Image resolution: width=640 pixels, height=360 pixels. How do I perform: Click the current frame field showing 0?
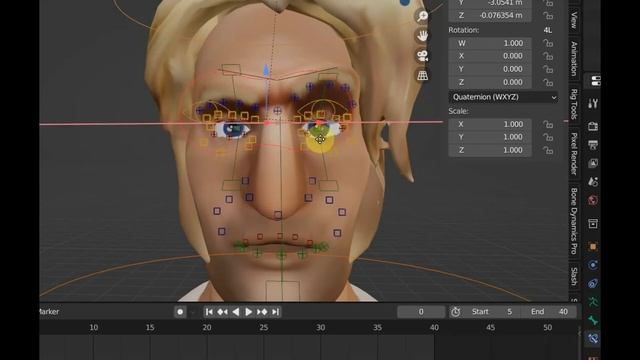click(421, 312)
